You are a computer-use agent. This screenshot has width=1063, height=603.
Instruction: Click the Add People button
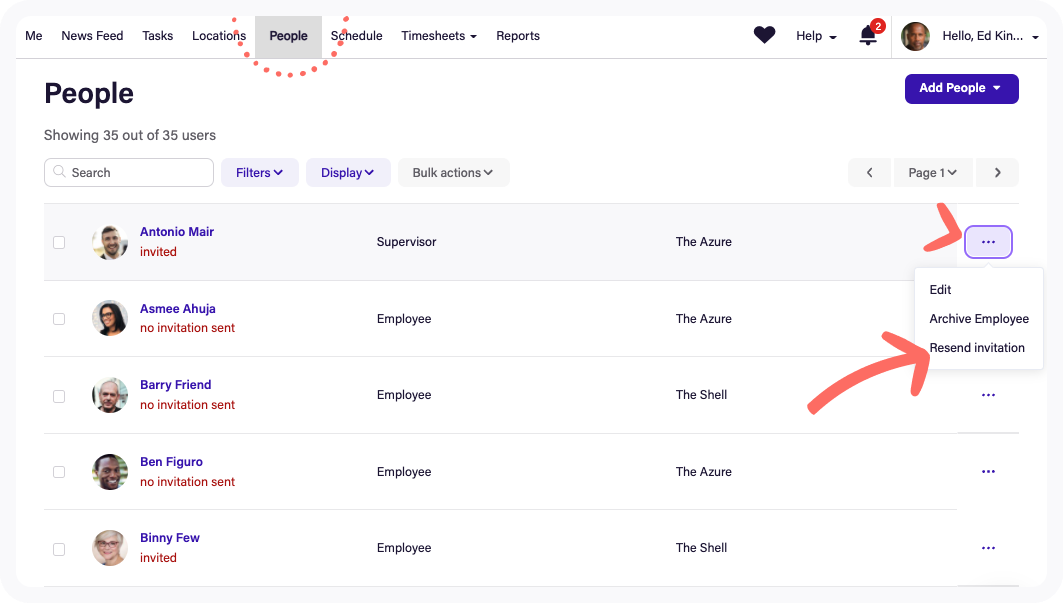[x=961, y=88]
